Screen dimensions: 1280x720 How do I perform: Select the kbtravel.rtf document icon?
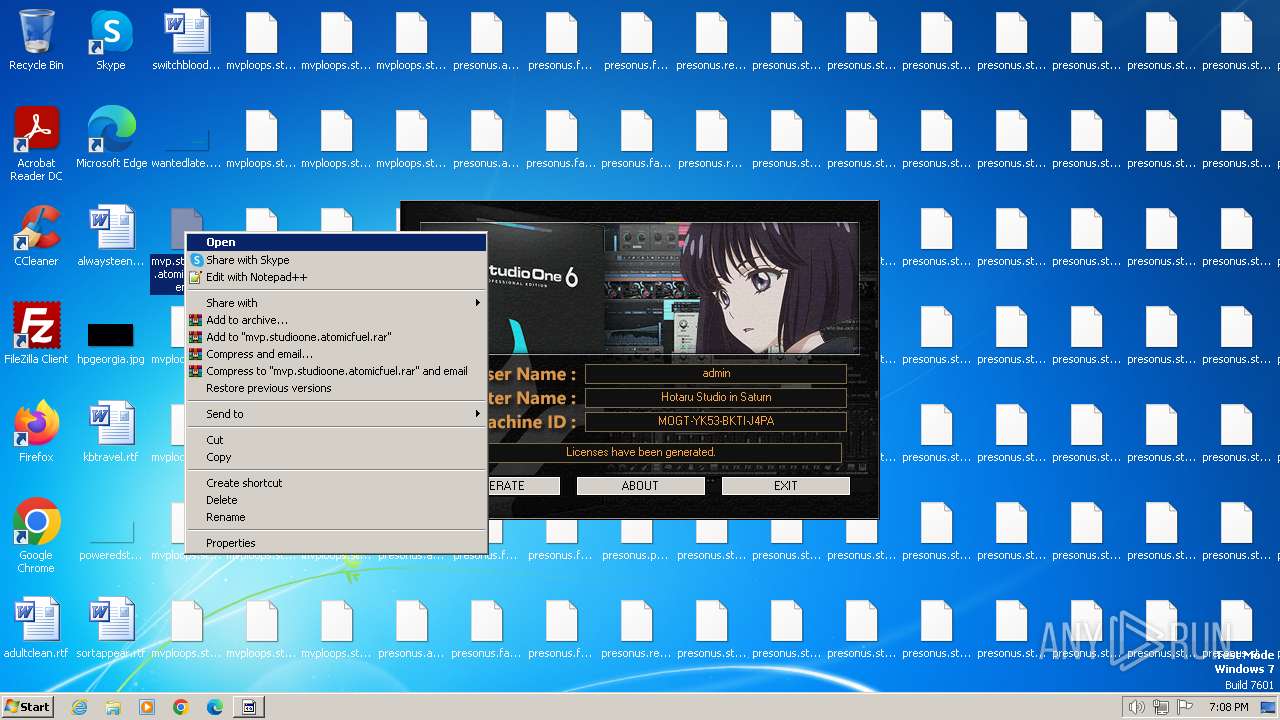(x=111, y=433)
